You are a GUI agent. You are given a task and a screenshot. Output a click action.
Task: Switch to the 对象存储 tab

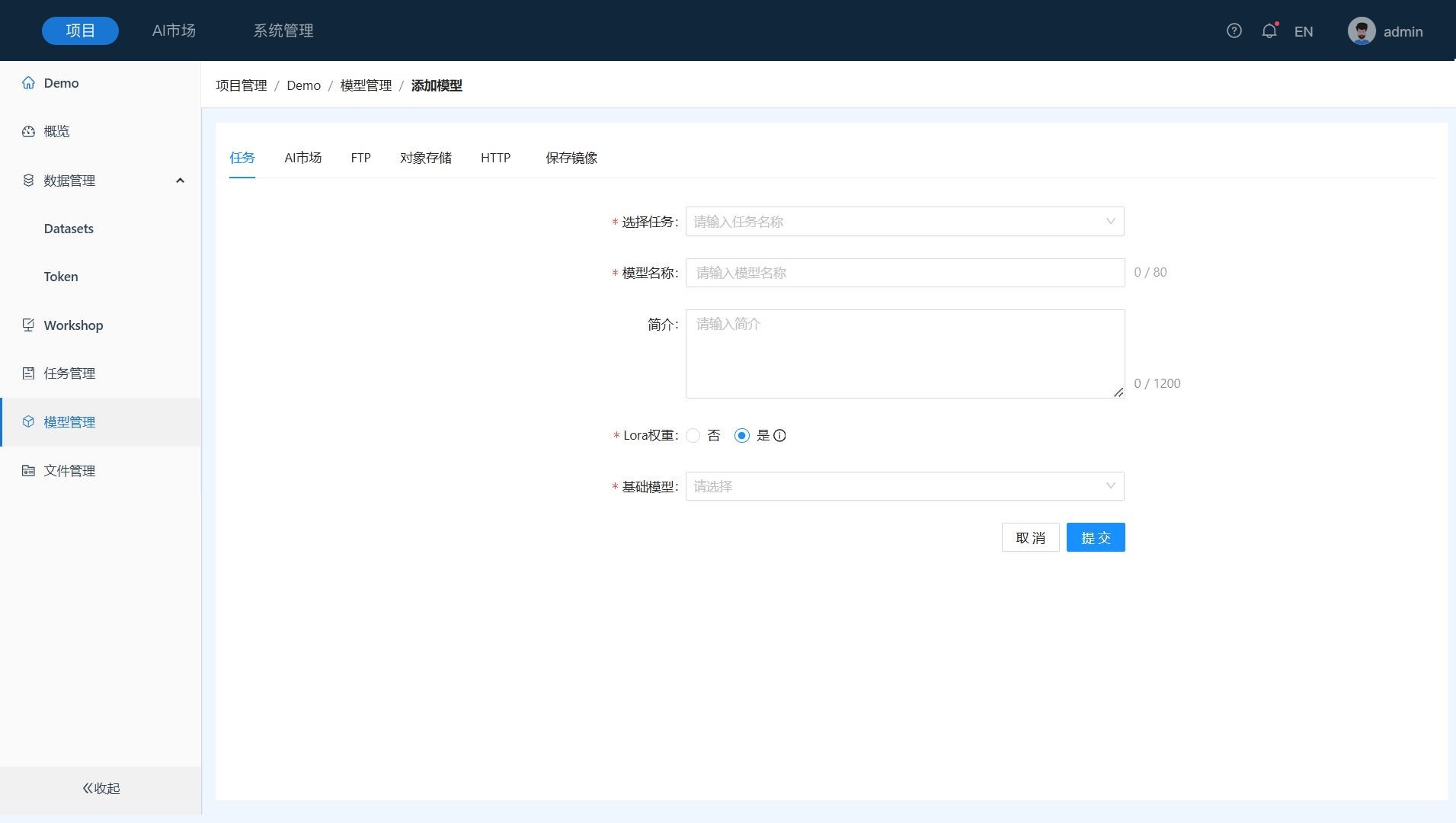point(425,158)
